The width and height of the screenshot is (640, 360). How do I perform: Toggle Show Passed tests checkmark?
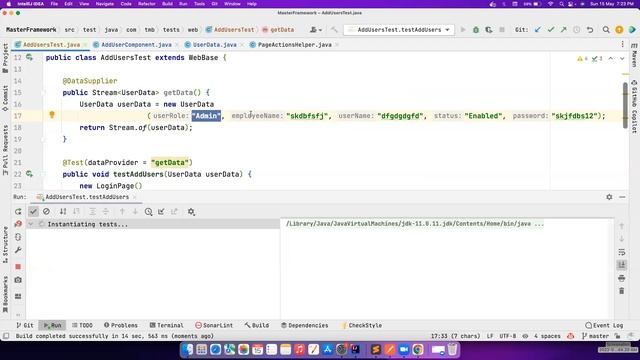[33, 211]
